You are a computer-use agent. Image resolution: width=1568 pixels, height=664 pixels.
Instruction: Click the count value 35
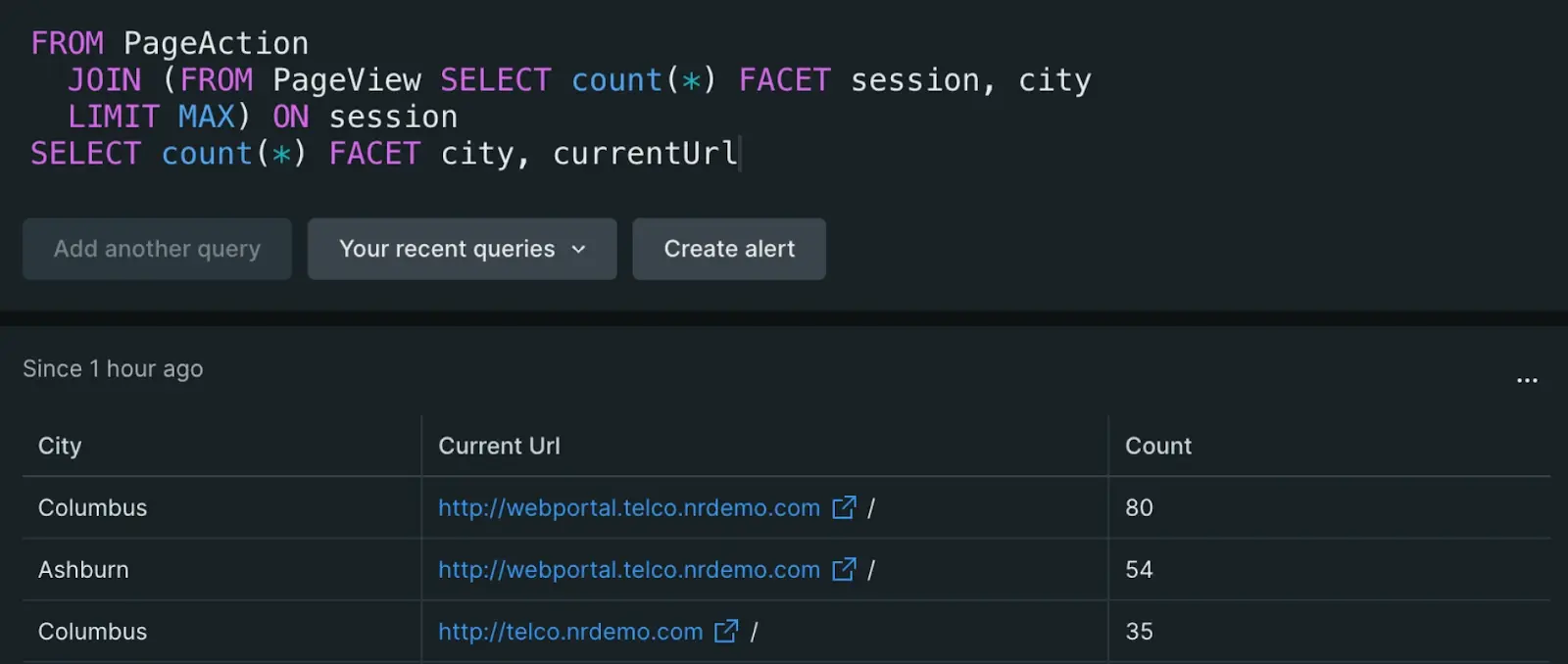coord(1139,632)
